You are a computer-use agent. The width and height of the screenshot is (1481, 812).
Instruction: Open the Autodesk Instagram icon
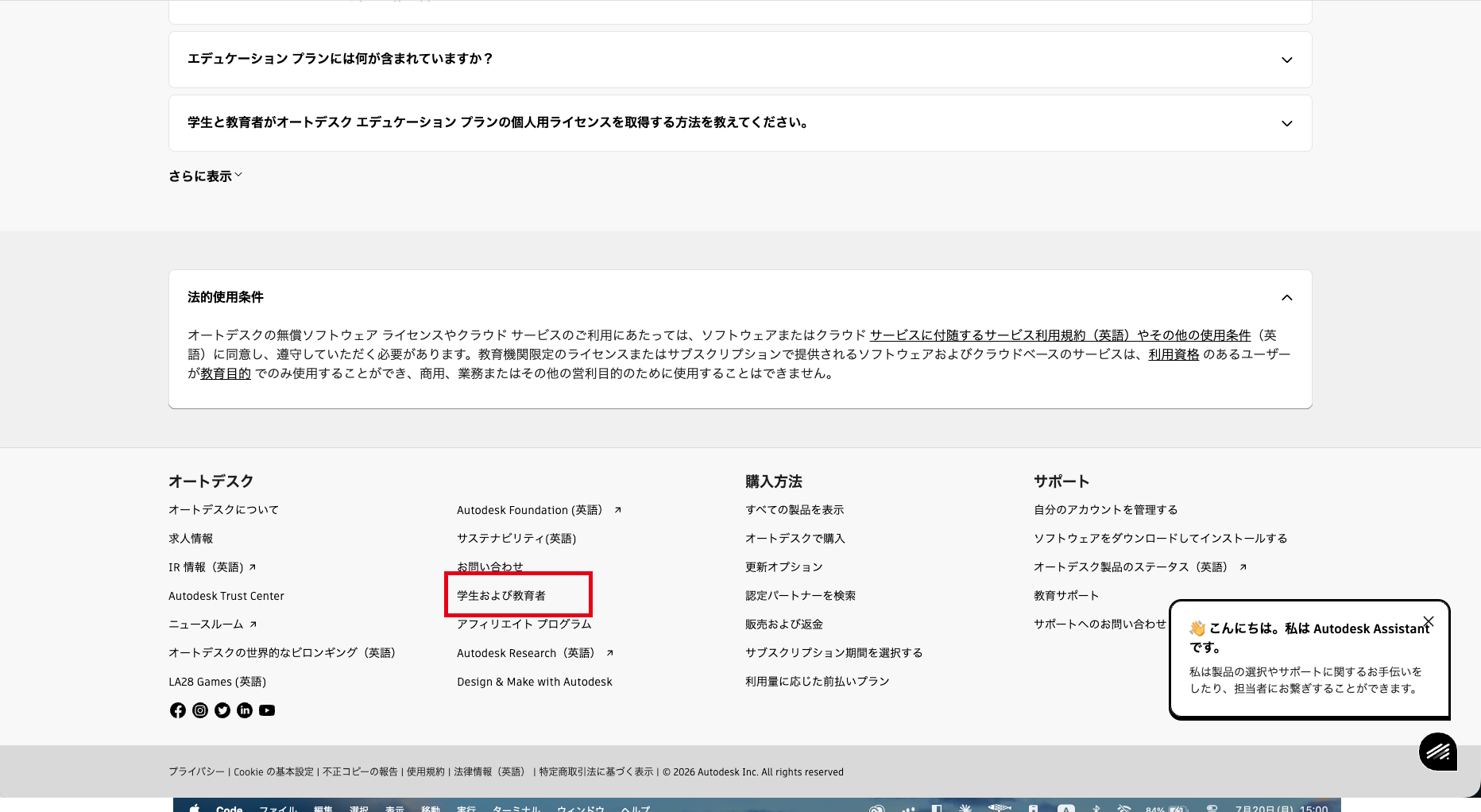pyautogui.click(x=200, y=710)
